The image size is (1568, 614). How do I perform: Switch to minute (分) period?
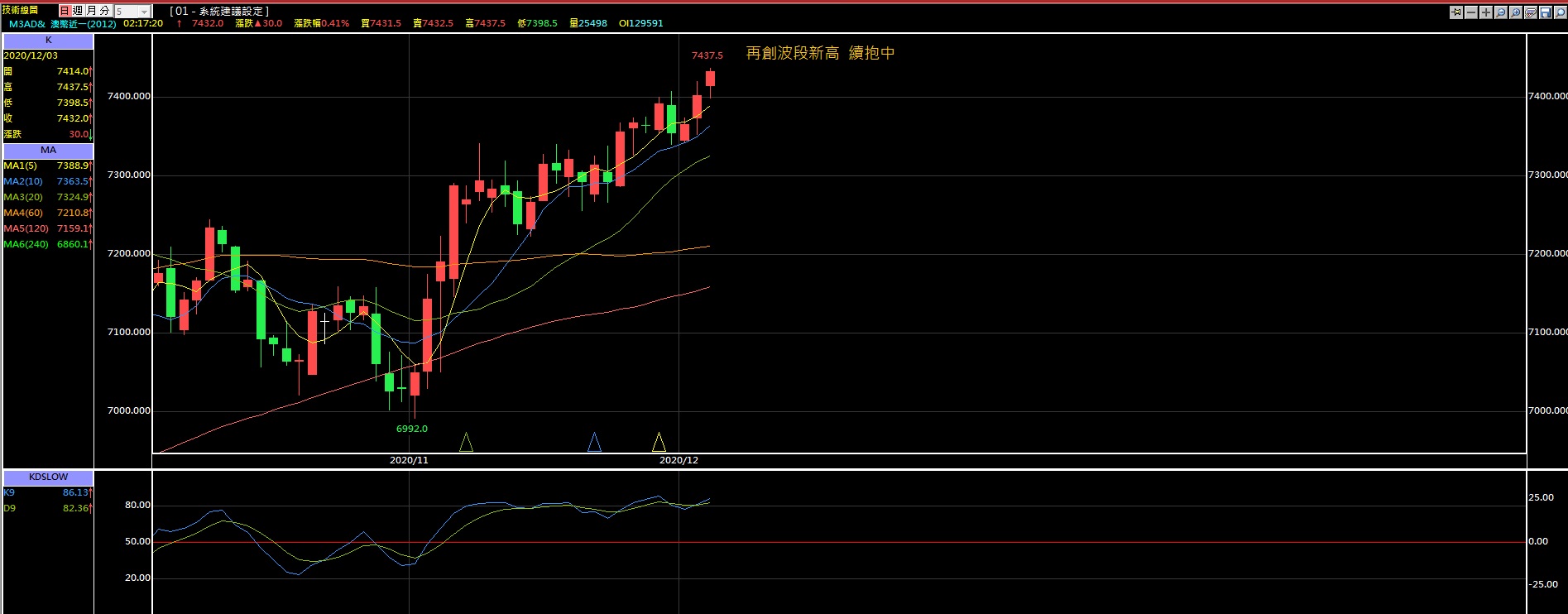pos(104,11)
